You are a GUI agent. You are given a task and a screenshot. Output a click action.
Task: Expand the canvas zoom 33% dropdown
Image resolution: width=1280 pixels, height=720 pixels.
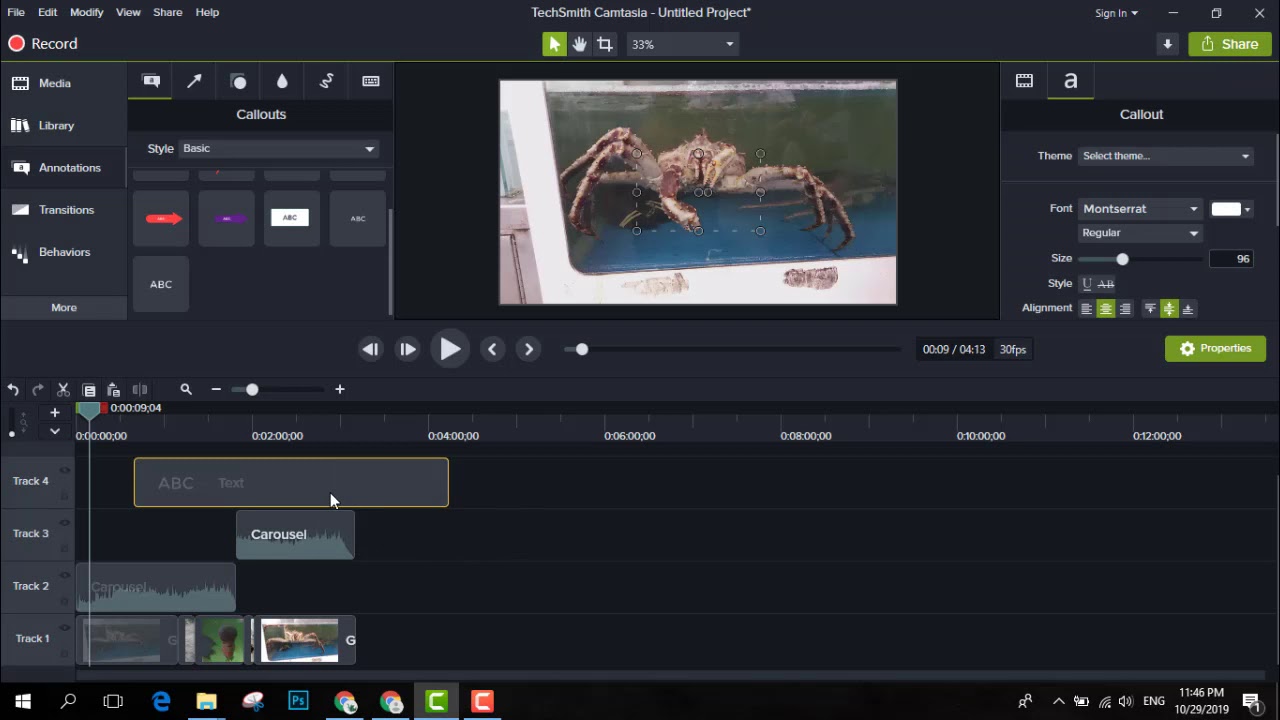tap(682, 44)
